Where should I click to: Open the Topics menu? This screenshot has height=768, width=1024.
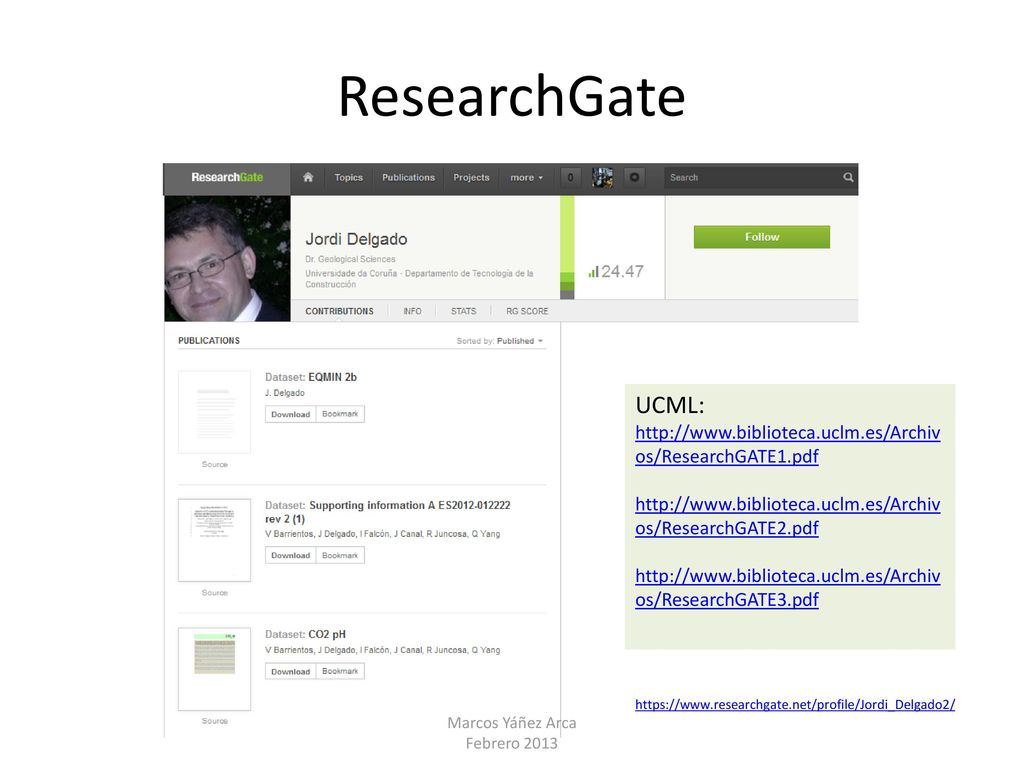[x=348, y=177]
